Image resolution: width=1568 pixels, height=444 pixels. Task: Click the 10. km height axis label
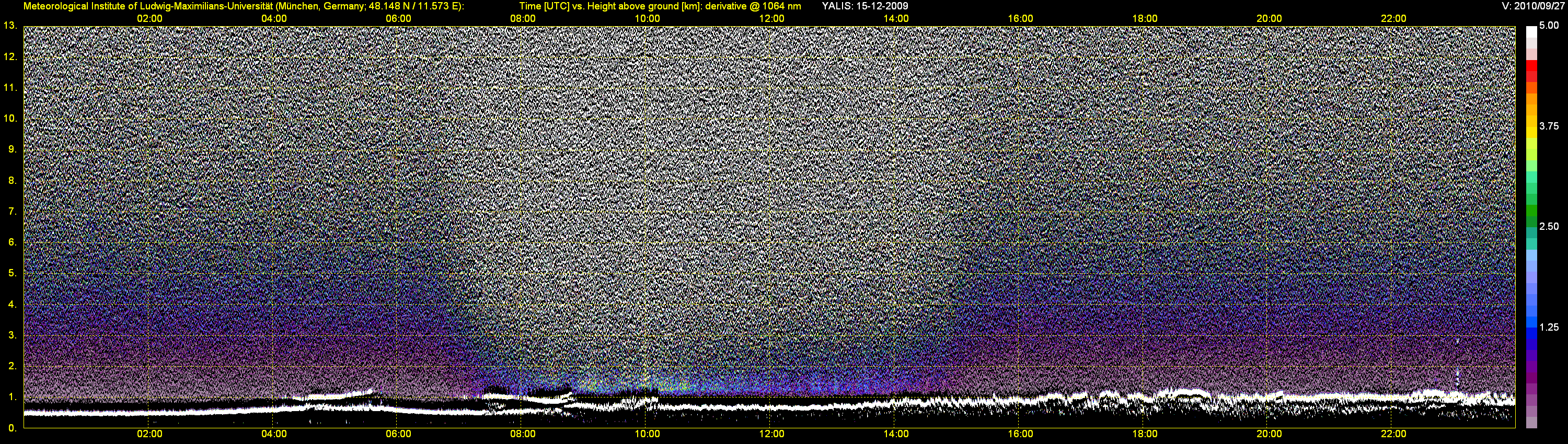pyautogui.click(x=10, y=119)
